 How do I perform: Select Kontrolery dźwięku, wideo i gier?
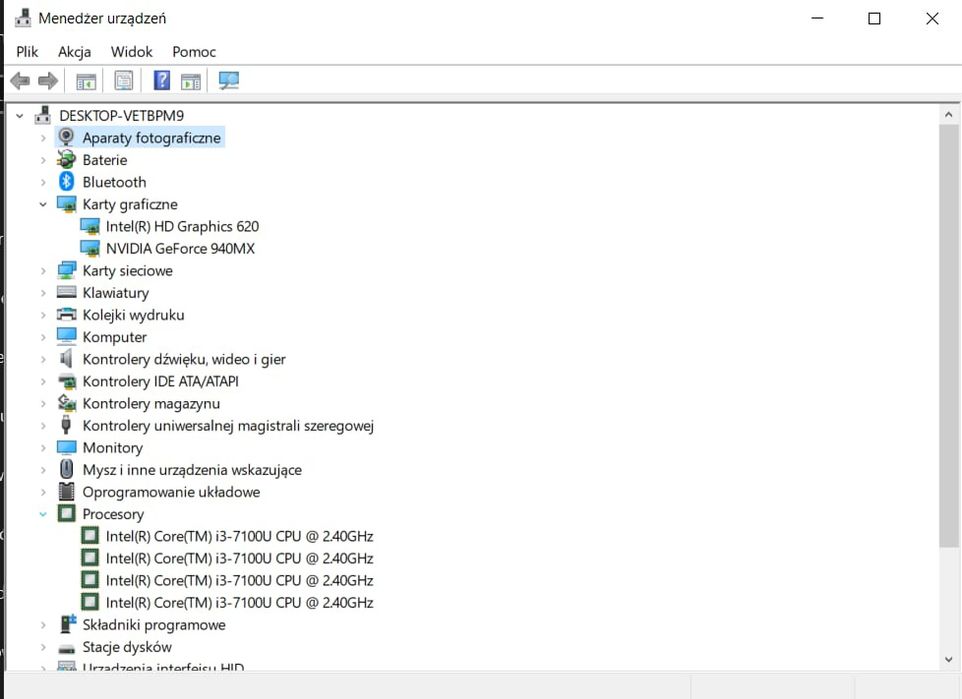184,359
